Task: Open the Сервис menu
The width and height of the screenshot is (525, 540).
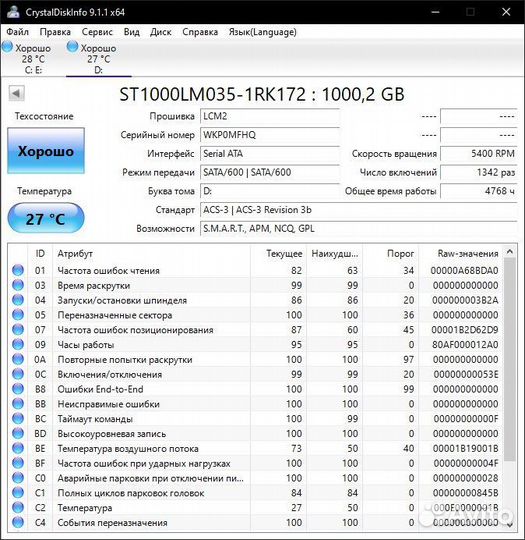Action: (97, 32)
